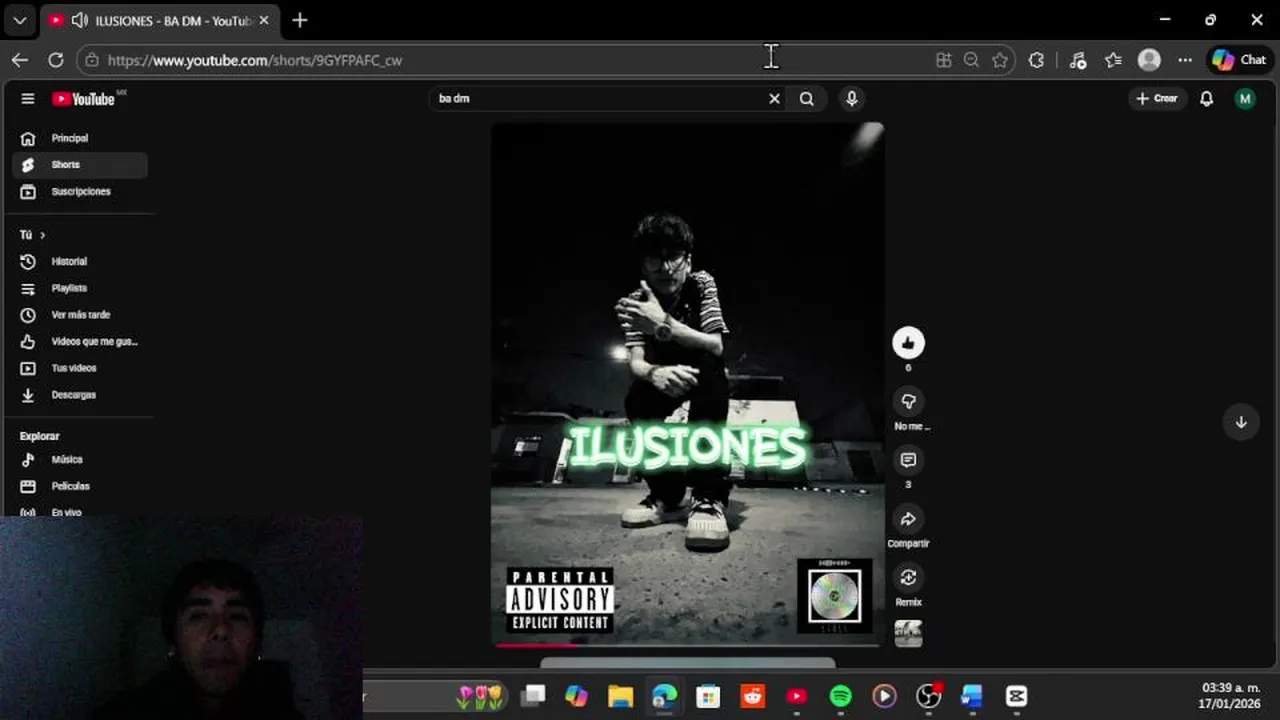Add this page to favorites star
1280x720 pixels.
click(1000, 60)
